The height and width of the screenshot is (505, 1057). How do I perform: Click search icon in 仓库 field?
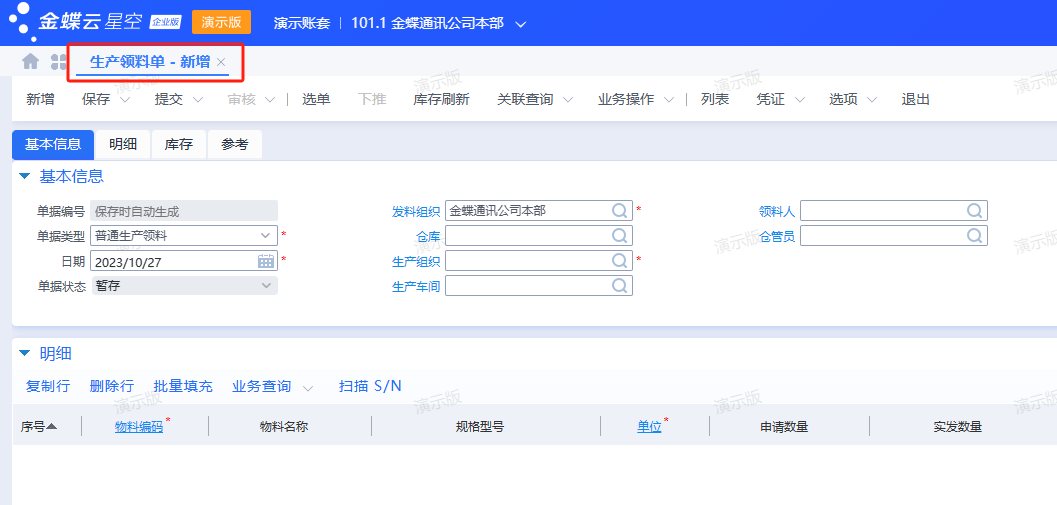620,236
